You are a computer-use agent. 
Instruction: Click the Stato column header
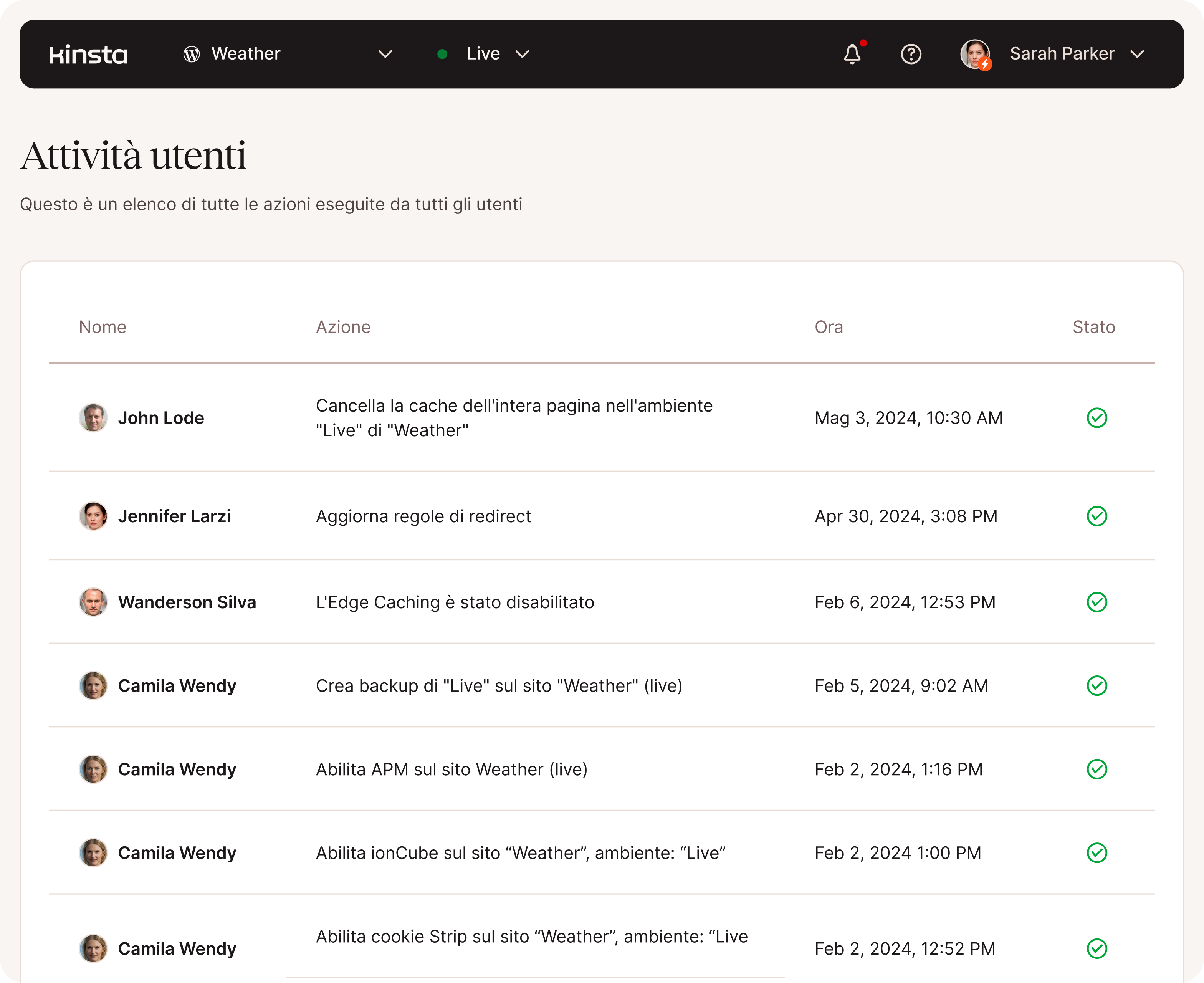(x=1093, y=327)
